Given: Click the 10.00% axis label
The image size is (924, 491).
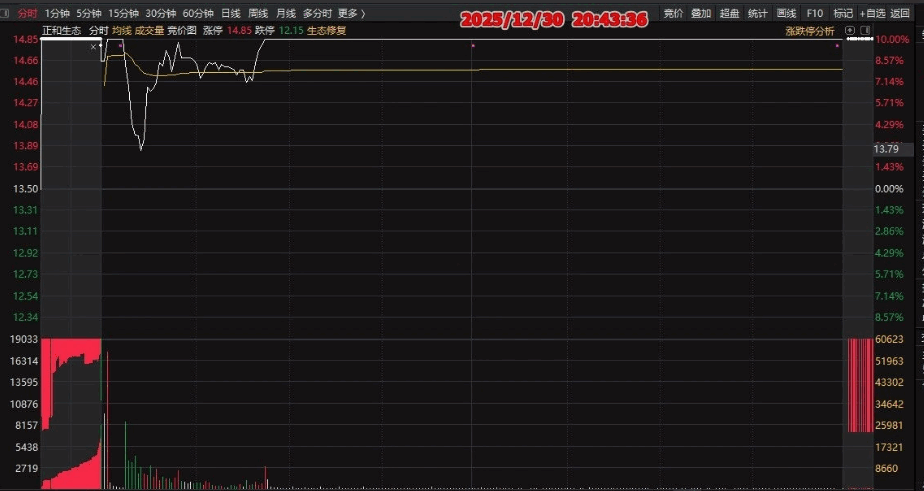Looking at the screenshot, I should [x=892, y=39].
